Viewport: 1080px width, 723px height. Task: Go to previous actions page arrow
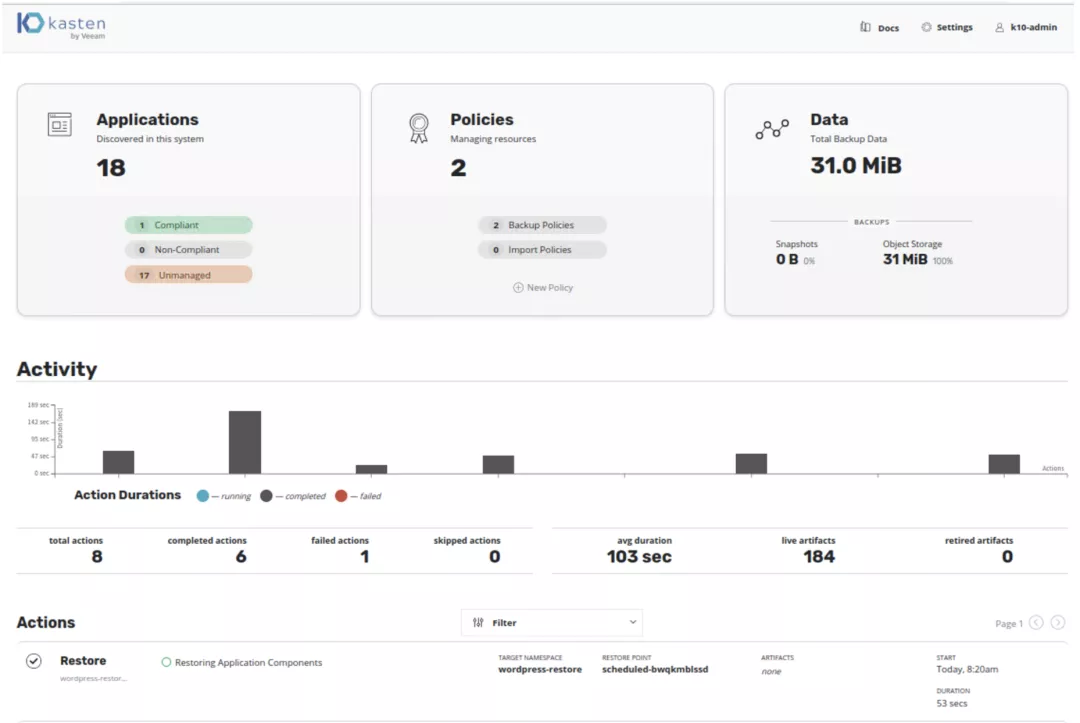1036,622
